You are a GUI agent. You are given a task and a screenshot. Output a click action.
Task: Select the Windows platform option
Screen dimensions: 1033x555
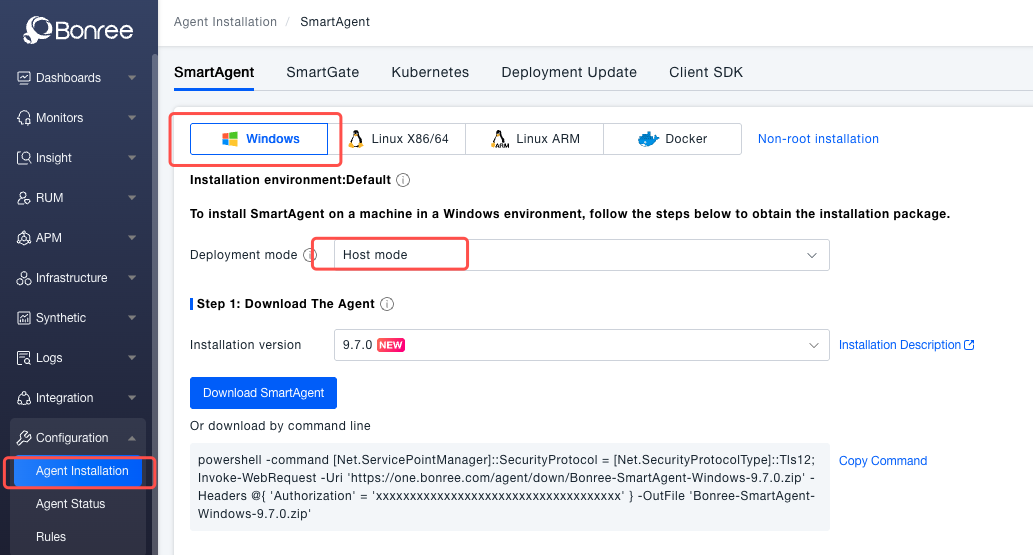click(260, 139)
